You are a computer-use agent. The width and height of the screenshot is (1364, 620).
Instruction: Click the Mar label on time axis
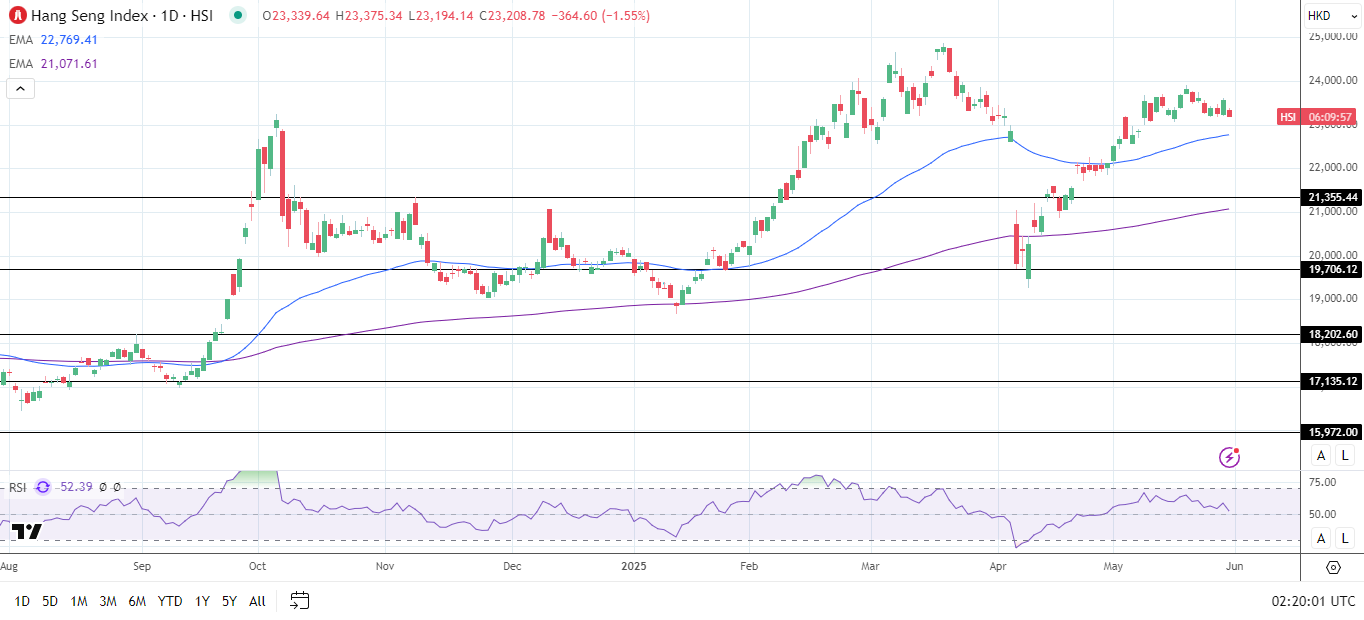870,566
